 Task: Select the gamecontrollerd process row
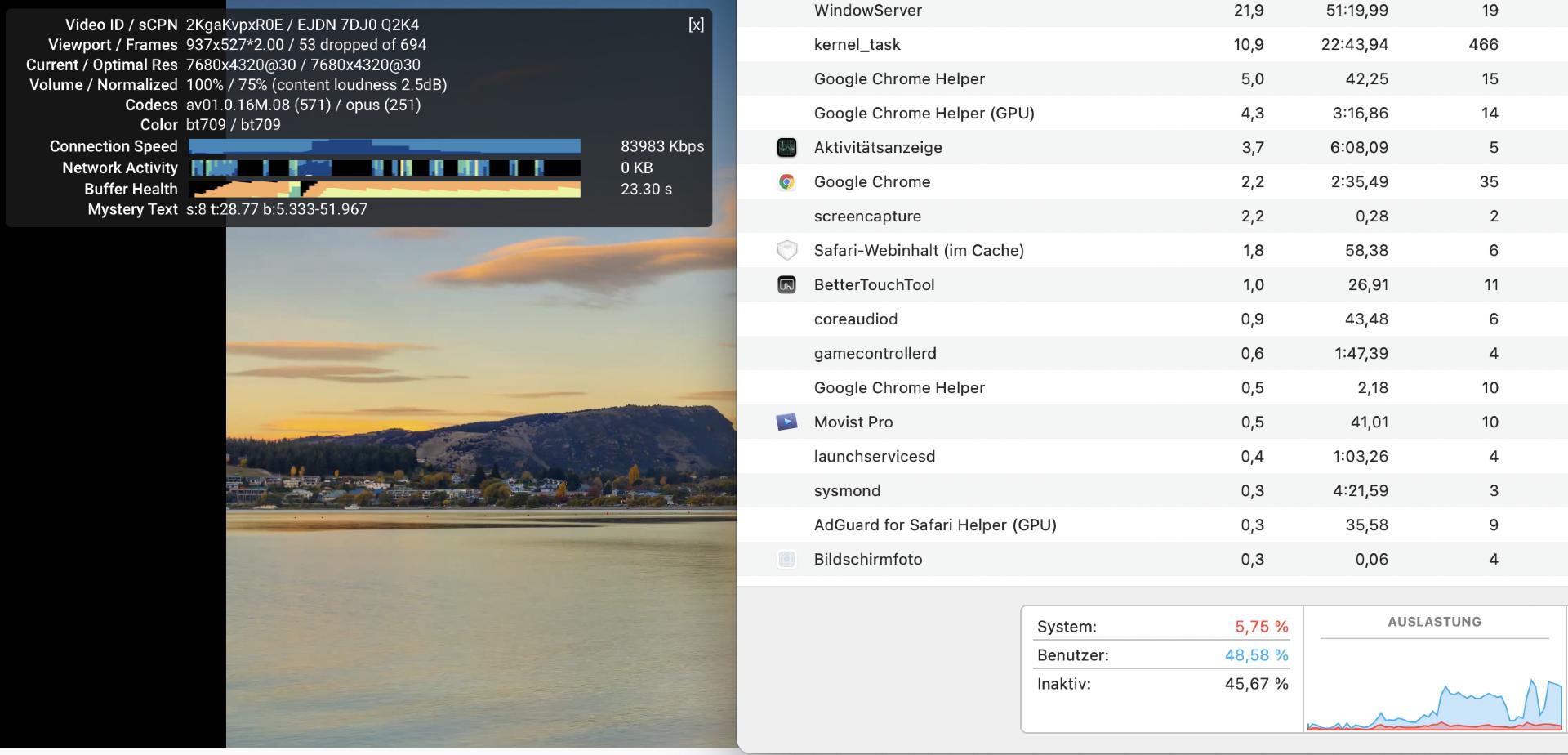[x=875, y=354]
